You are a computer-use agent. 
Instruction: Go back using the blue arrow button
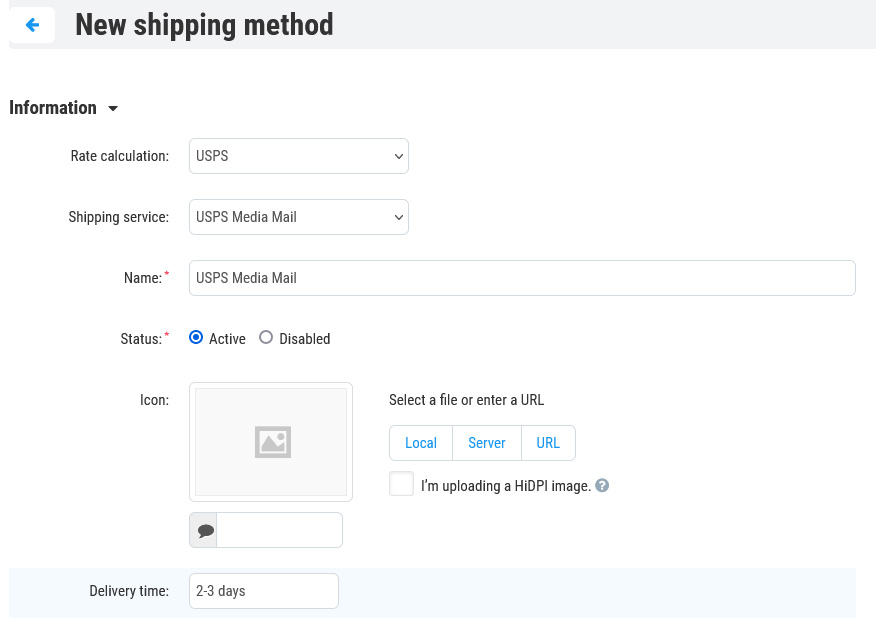pos(32,25)
